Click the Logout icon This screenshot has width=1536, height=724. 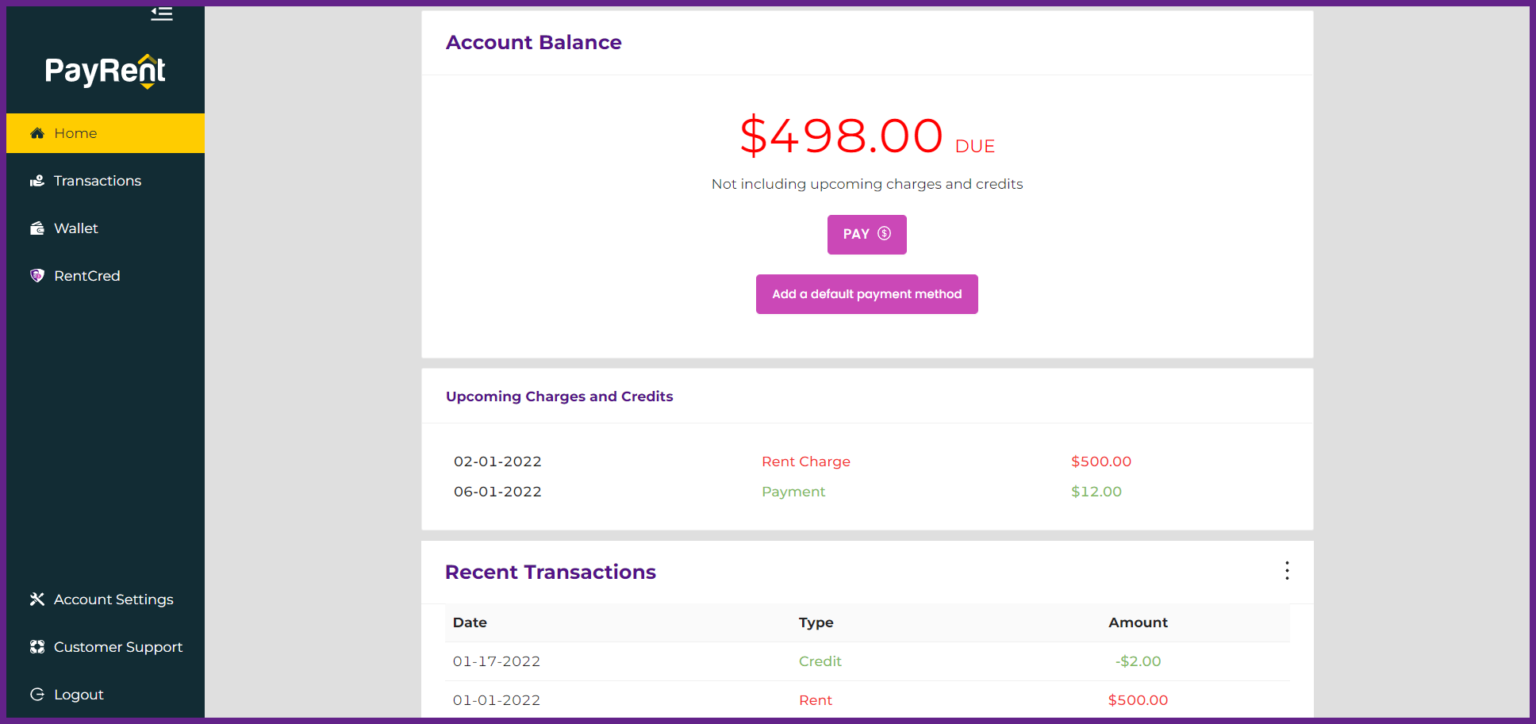(x=37, y=694)
